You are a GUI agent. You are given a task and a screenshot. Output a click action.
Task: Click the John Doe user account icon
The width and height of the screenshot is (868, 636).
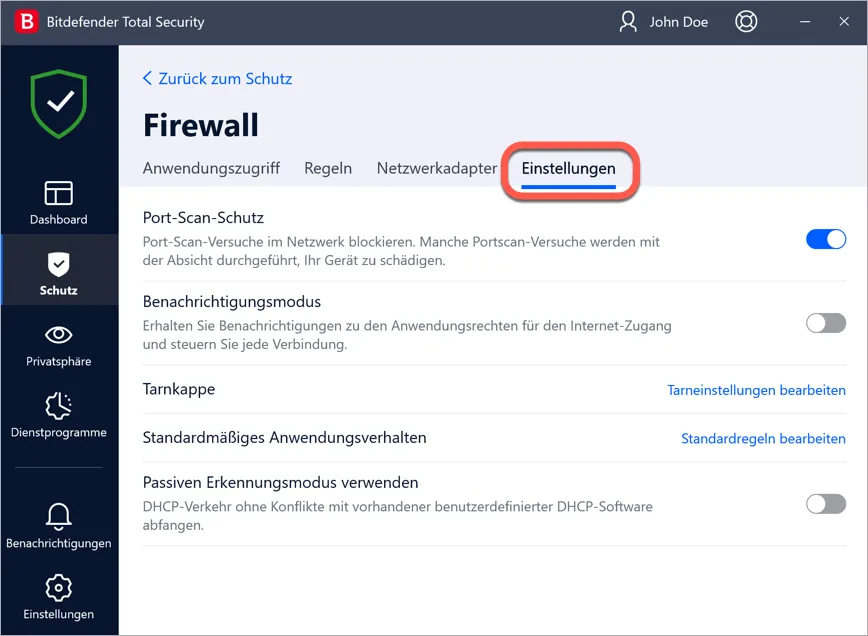(628, 22)
